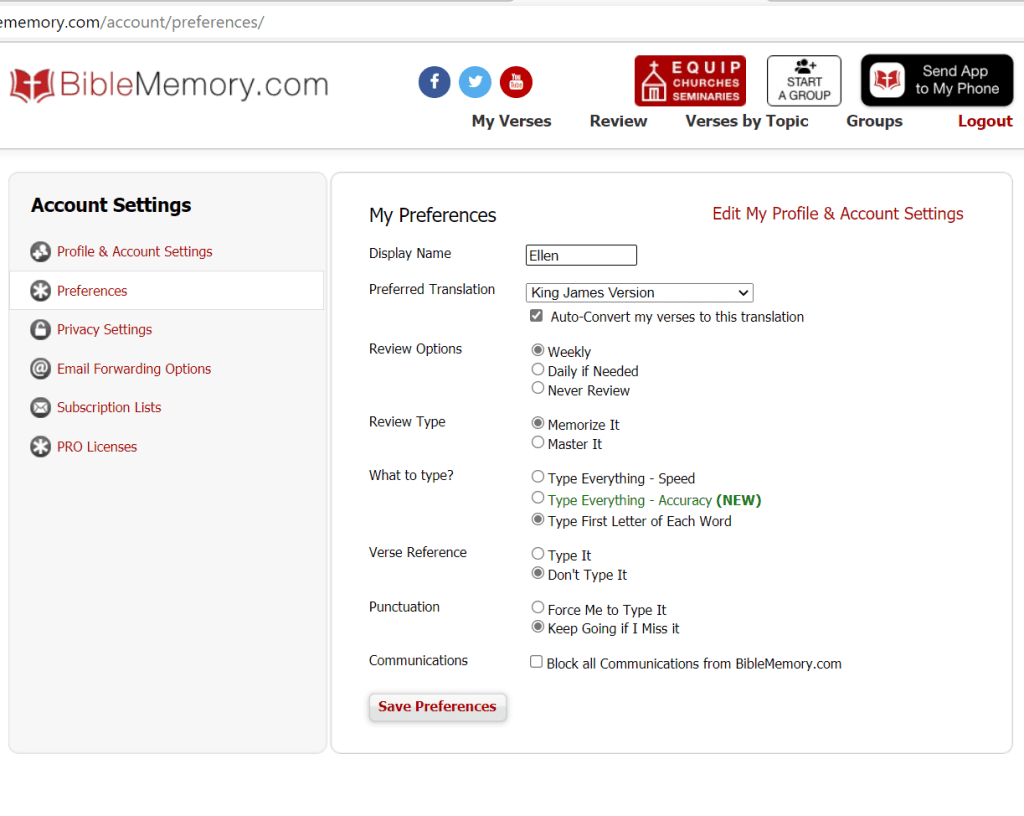
Task: Select Force Me to Type It punctuation
Action: [537, 608]
